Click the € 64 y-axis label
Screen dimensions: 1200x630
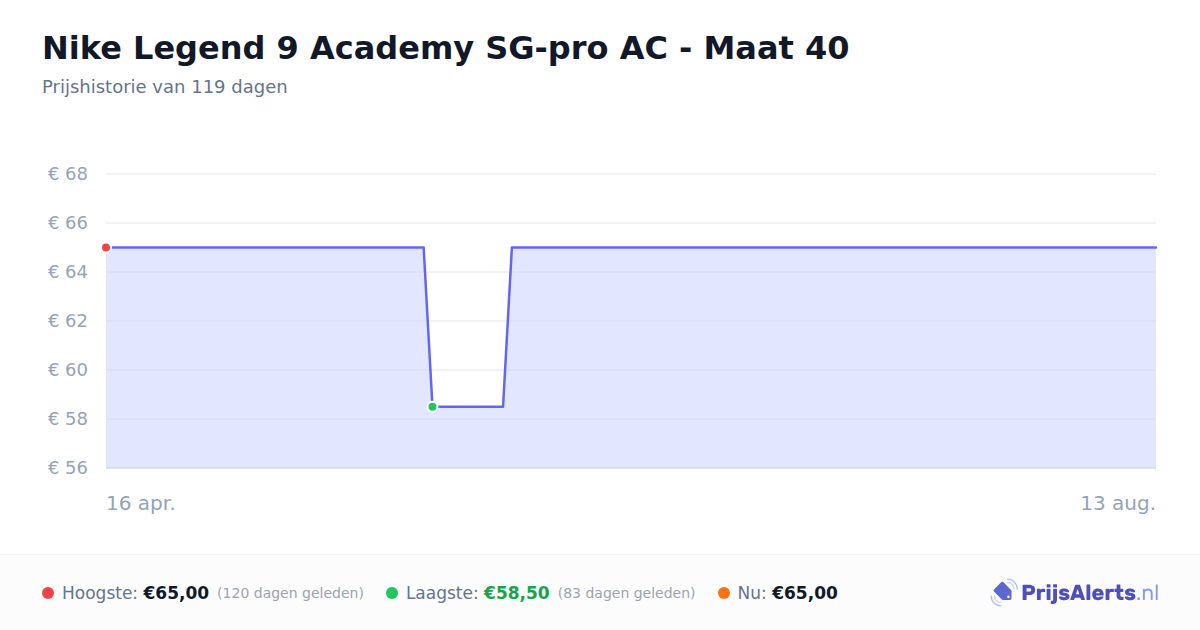68,272
